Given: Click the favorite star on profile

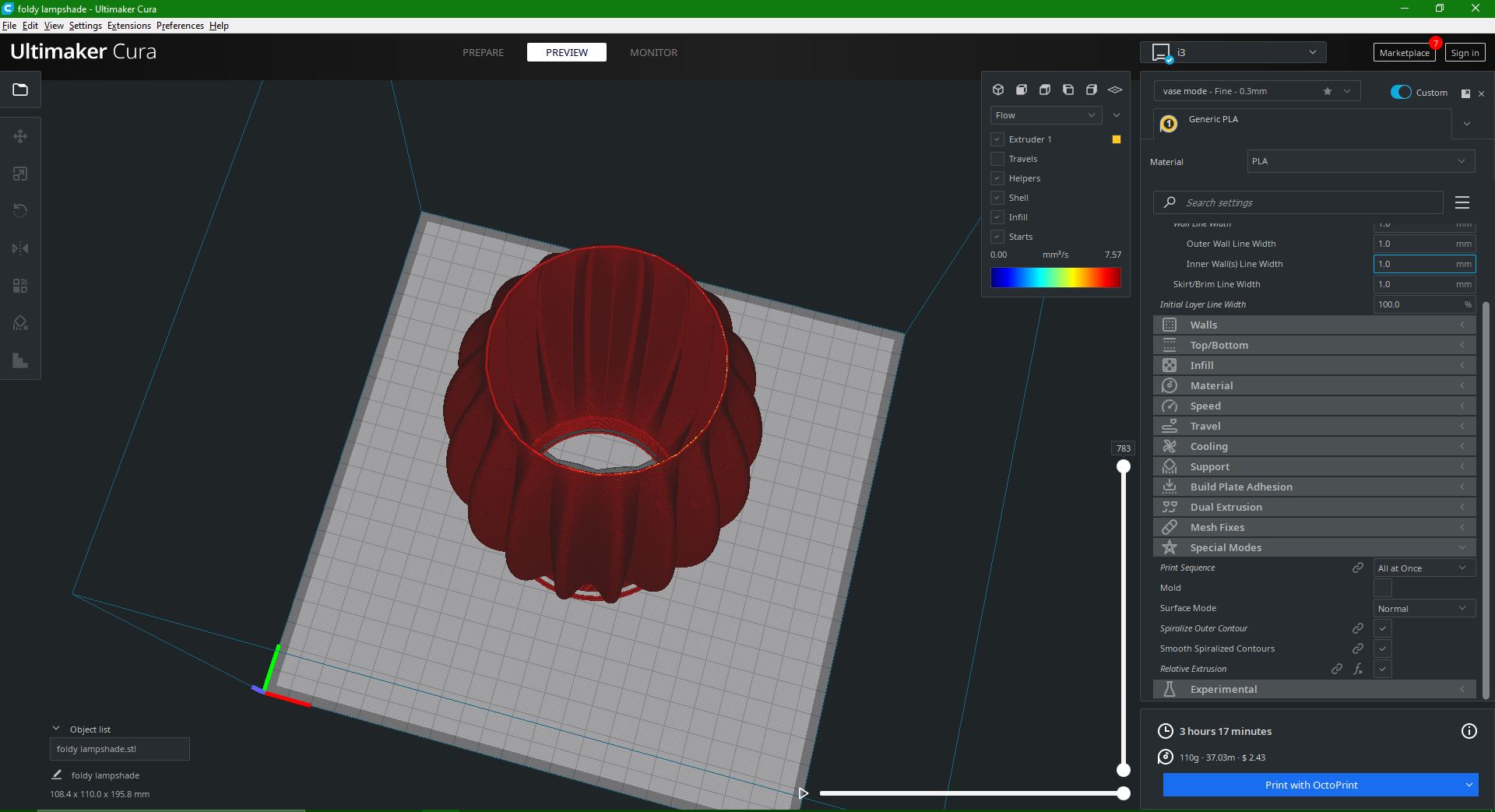Looking at the screenshot, I should (x=1328, y=91).
